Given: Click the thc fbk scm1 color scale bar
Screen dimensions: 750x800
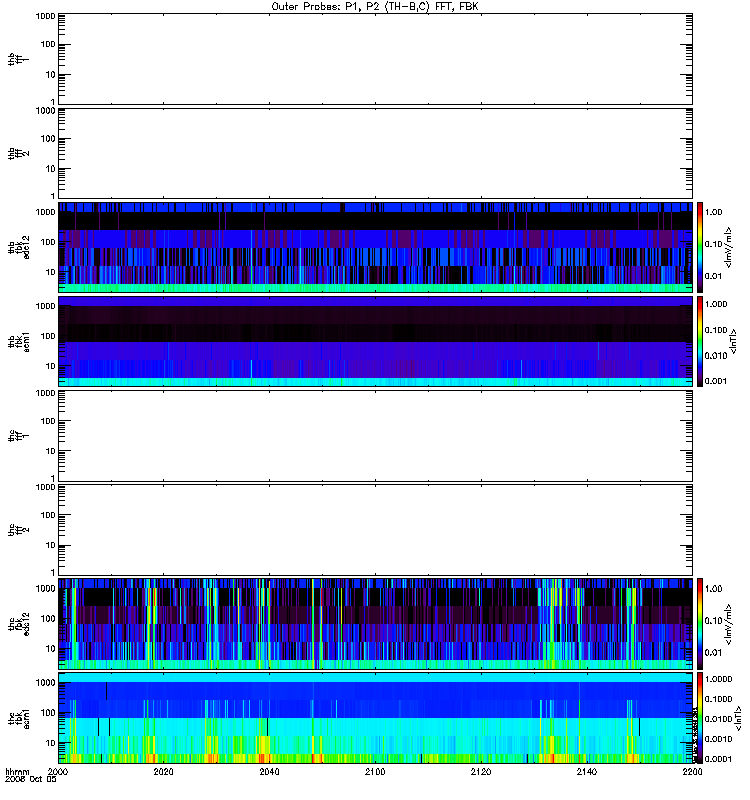Looking at the screenshot, I should click(700, 718).
